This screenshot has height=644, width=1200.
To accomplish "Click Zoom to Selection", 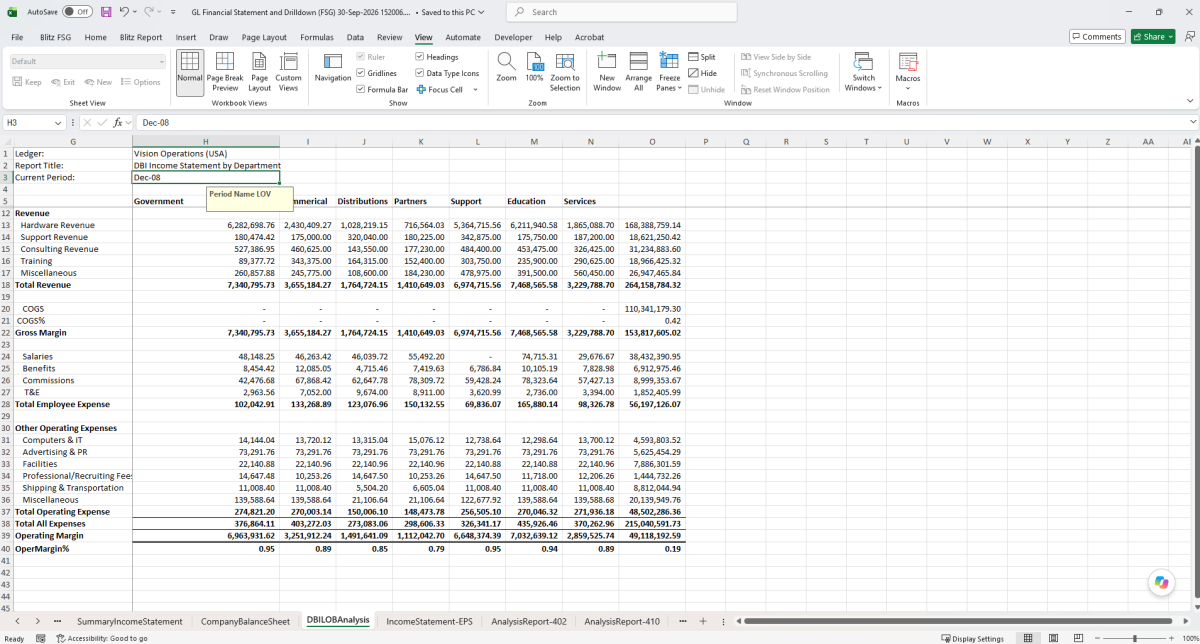I will pyautogui.click(x=565, y=73).
